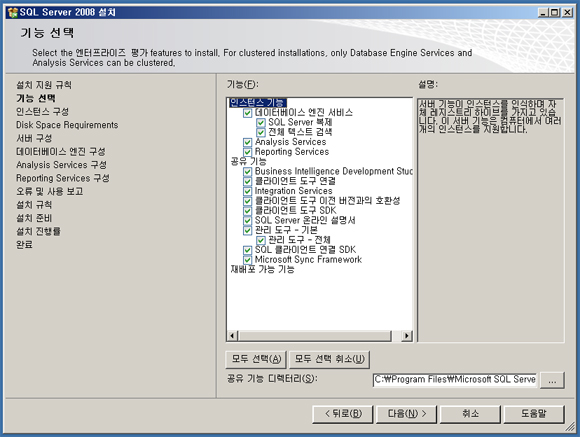Viewport: 580px width, 437px height.
Task: Browse shared feature directory with ... button
Action: pos(552,380)
